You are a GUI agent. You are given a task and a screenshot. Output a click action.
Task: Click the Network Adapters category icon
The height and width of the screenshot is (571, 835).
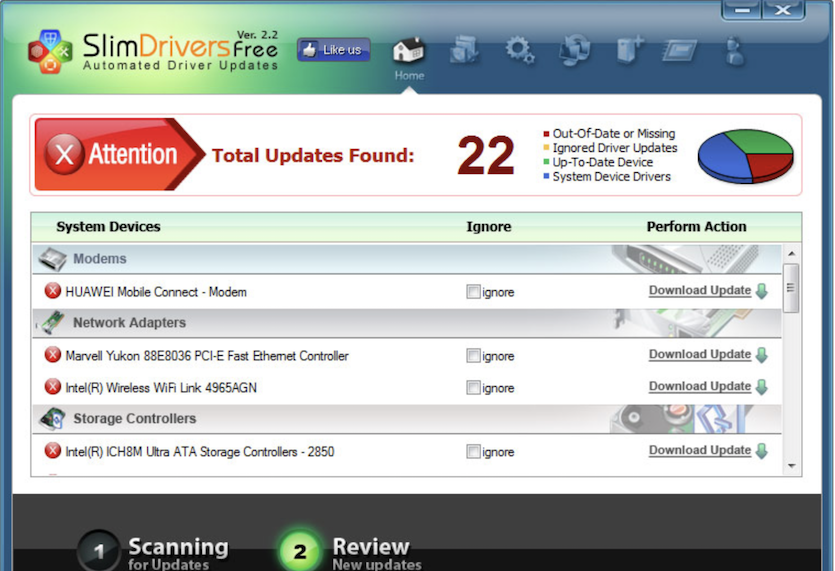52,323
